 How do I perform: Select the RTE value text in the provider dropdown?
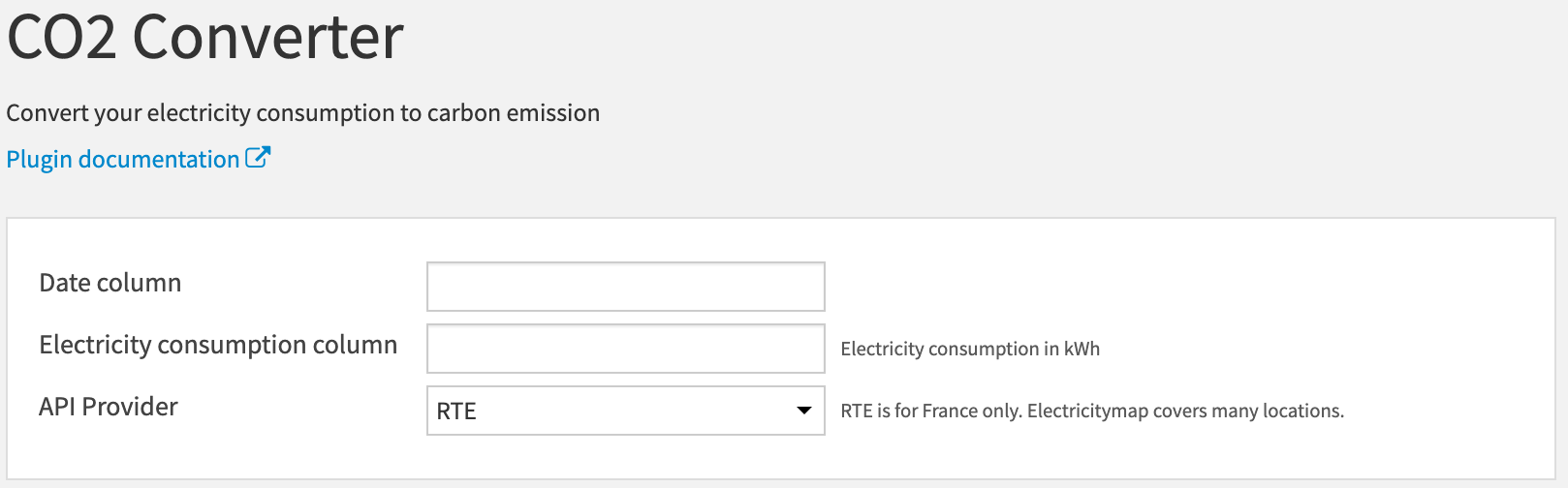(456, 412)
